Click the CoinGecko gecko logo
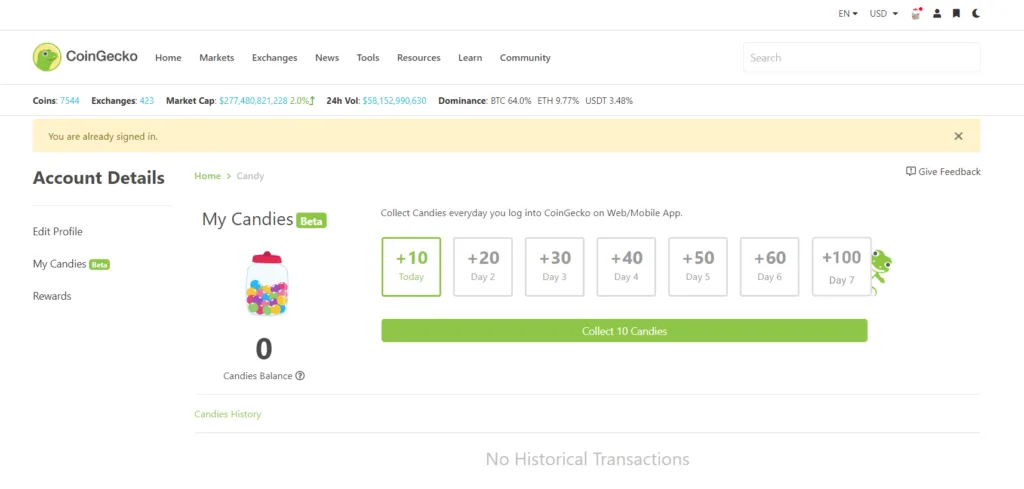The image size is (1024, 489). (x=47, y=57)
